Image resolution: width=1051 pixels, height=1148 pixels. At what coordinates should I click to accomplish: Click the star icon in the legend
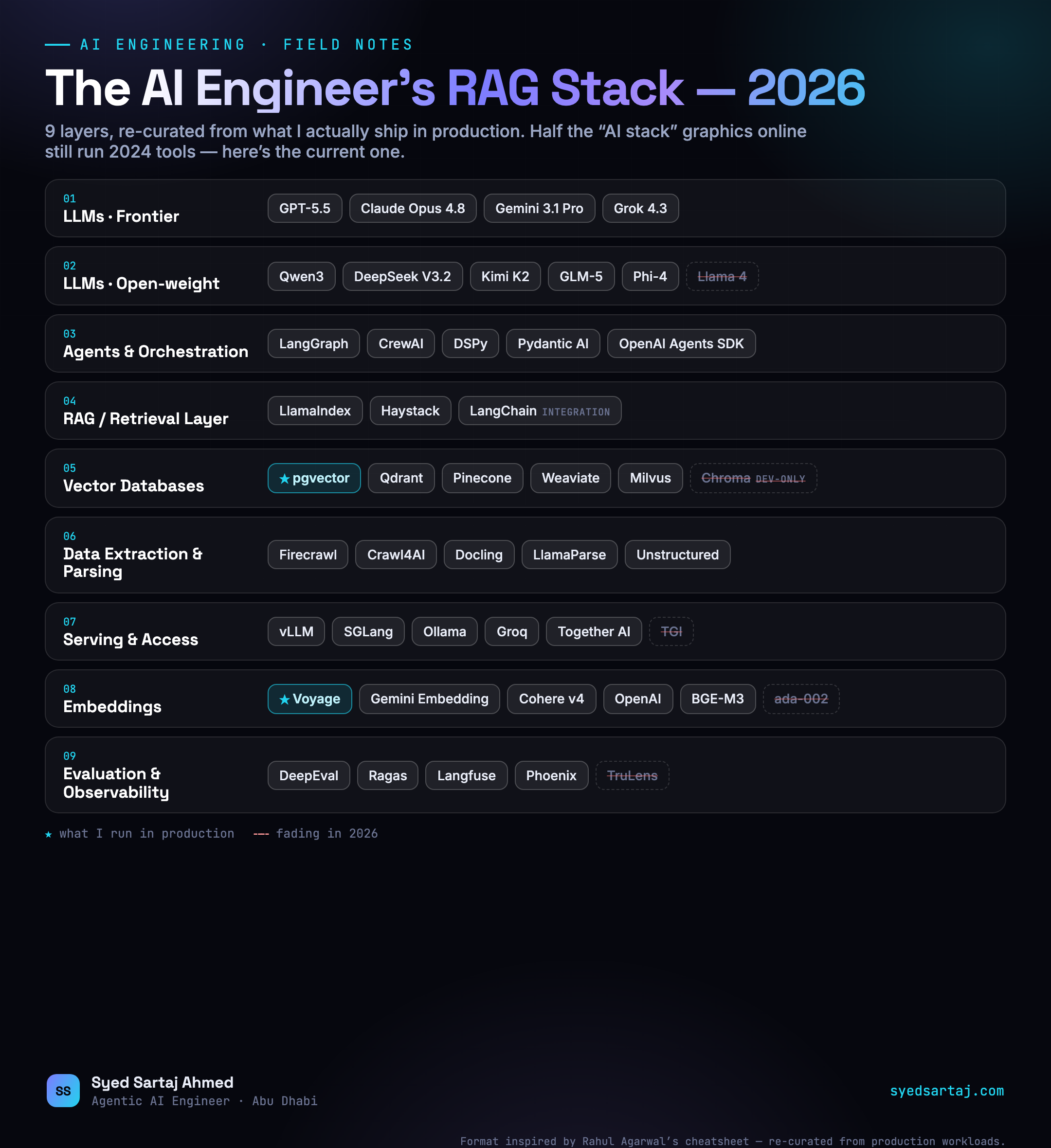point(49,834)
